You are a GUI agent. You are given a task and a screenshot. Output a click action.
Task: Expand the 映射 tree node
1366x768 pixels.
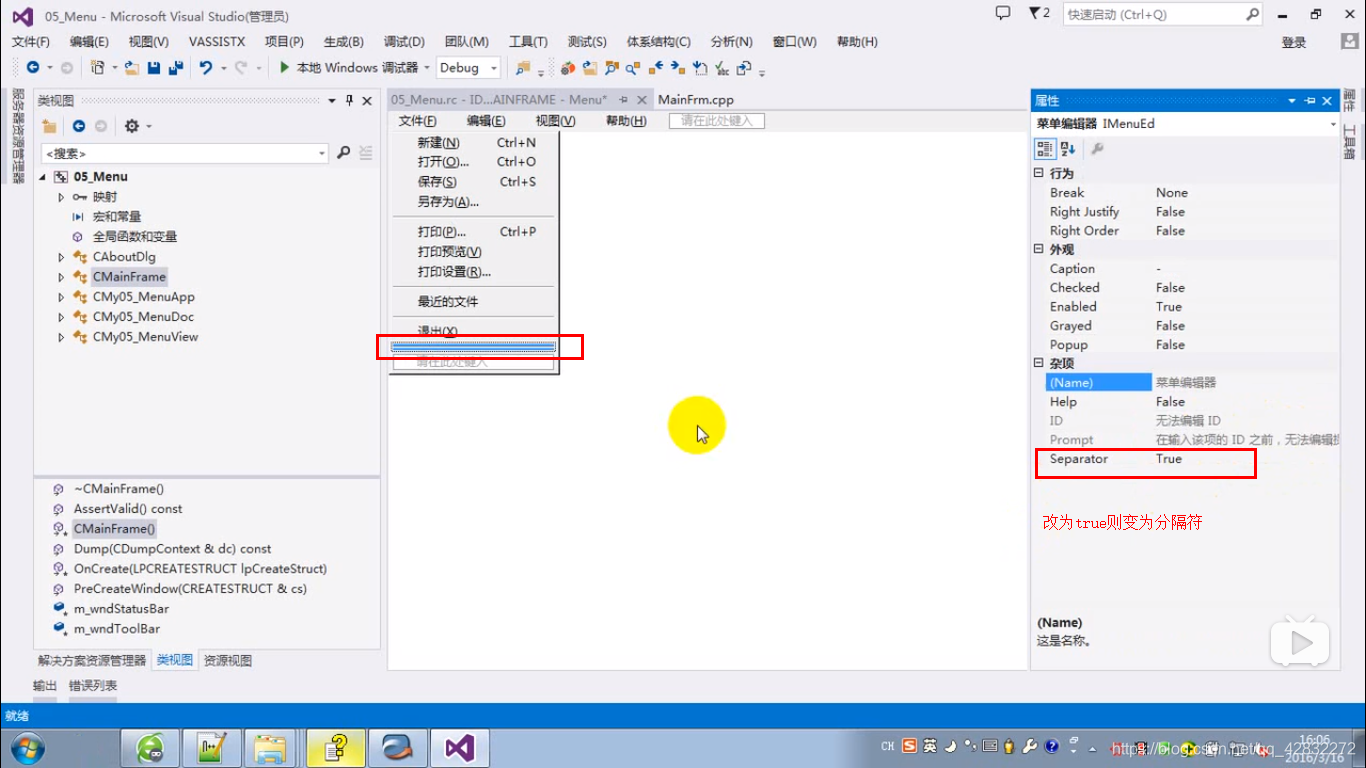pos(61,197)
